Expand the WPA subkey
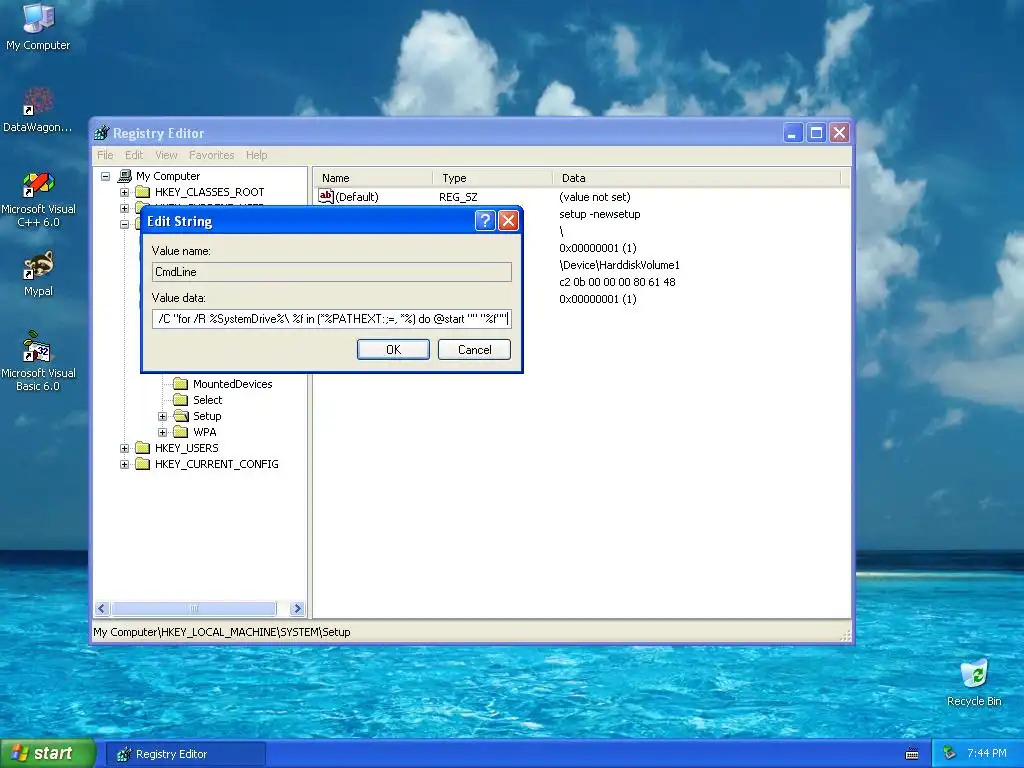 coord(163,432)
